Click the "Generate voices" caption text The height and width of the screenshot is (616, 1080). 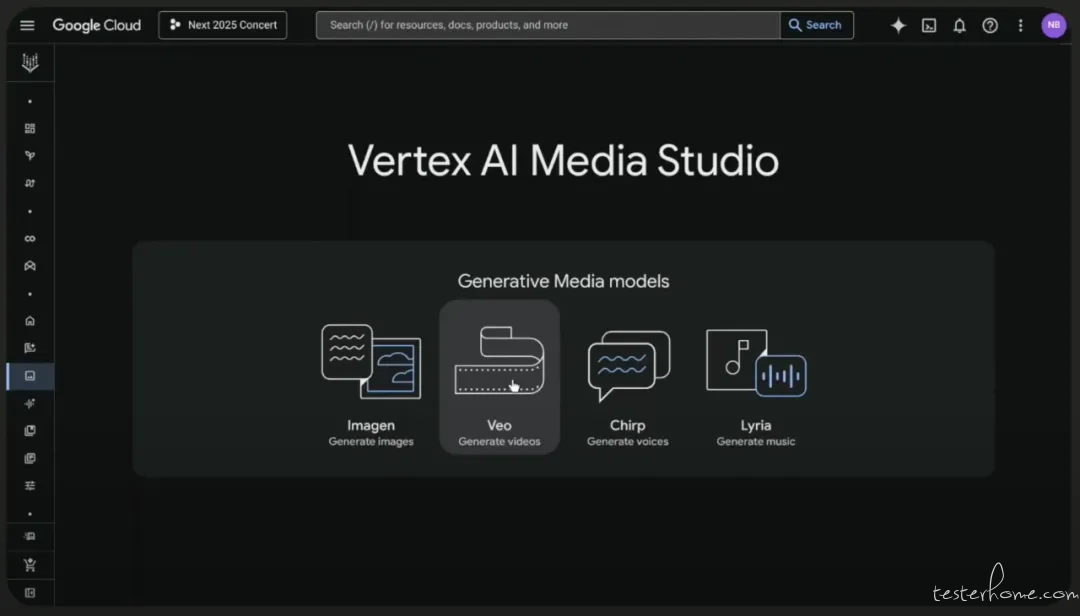627,442
